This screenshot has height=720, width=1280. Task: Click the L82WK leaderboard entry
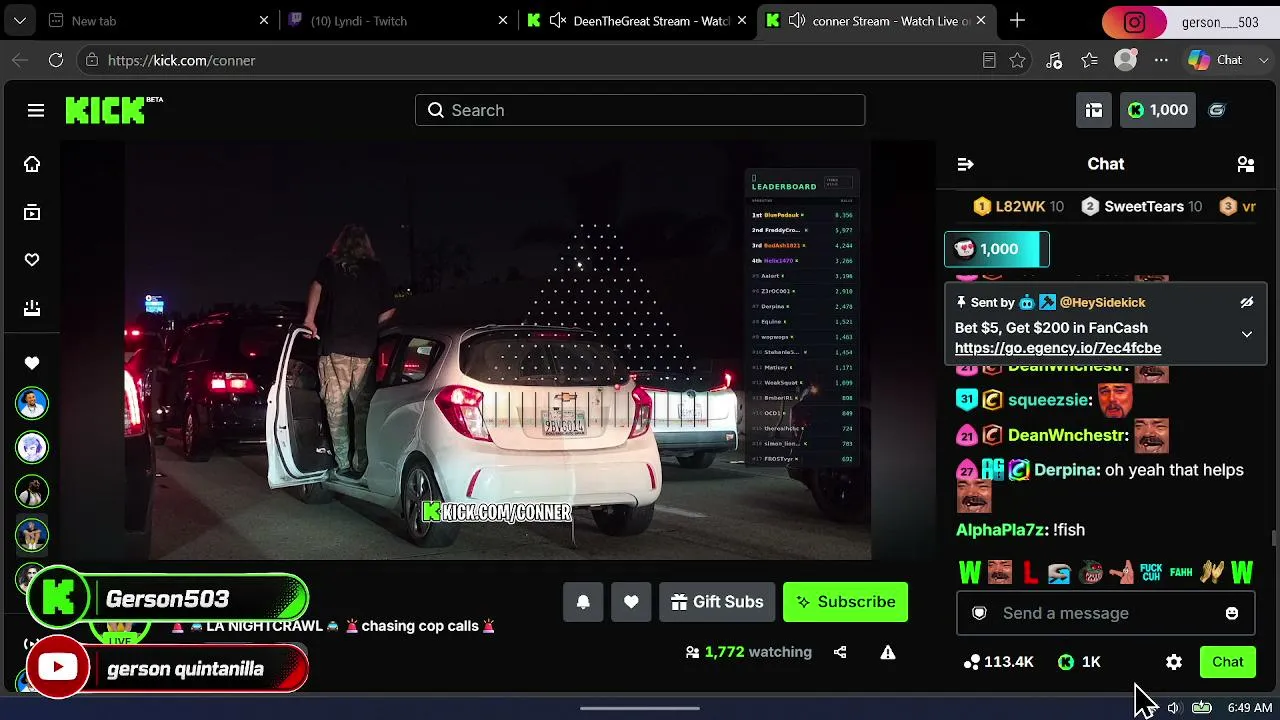pyautogui.click(x=1018, y=207)
